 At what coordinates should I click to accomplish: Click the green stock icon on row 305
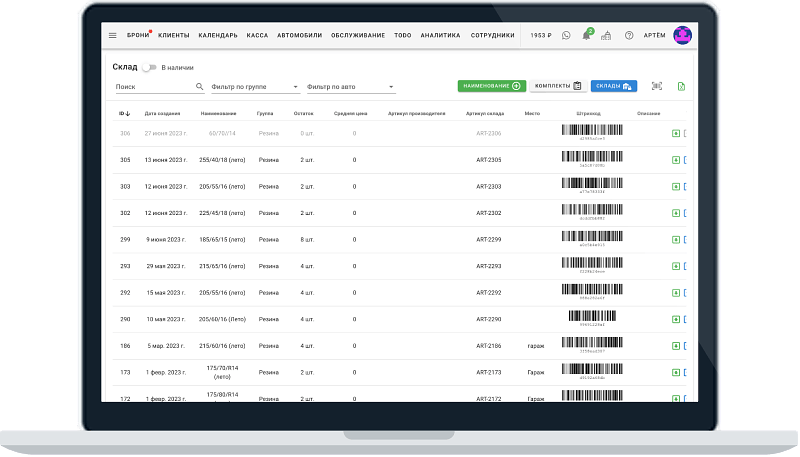point(676,160)
